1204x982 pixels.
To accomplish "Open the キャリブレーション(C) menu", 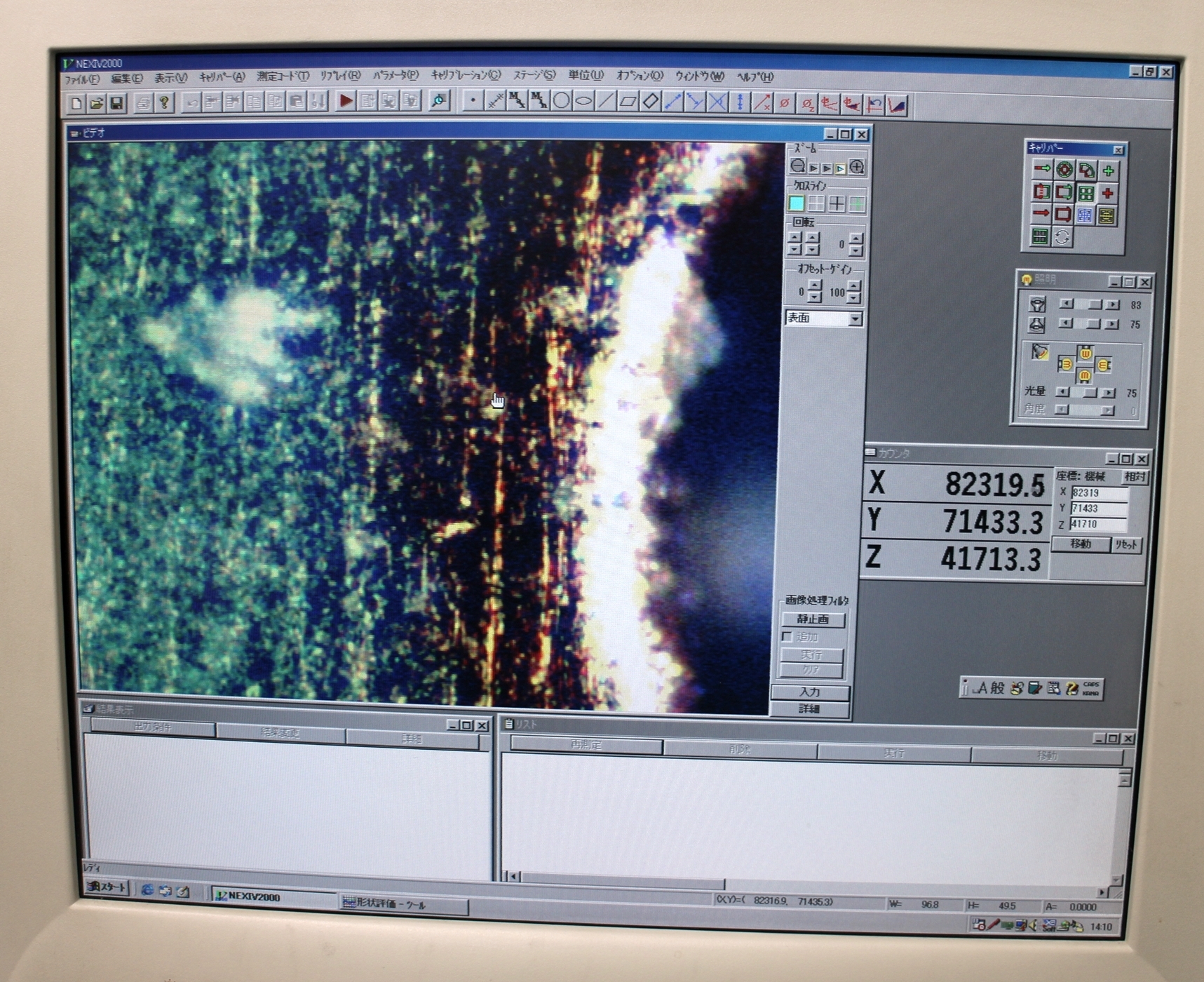I will tap(466, 75).
